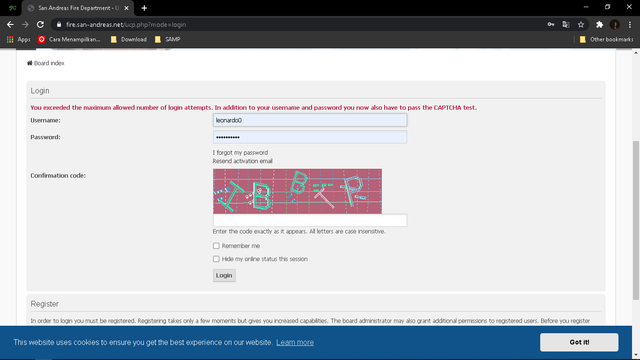Open a new tab with the plus button

point(144,8)
